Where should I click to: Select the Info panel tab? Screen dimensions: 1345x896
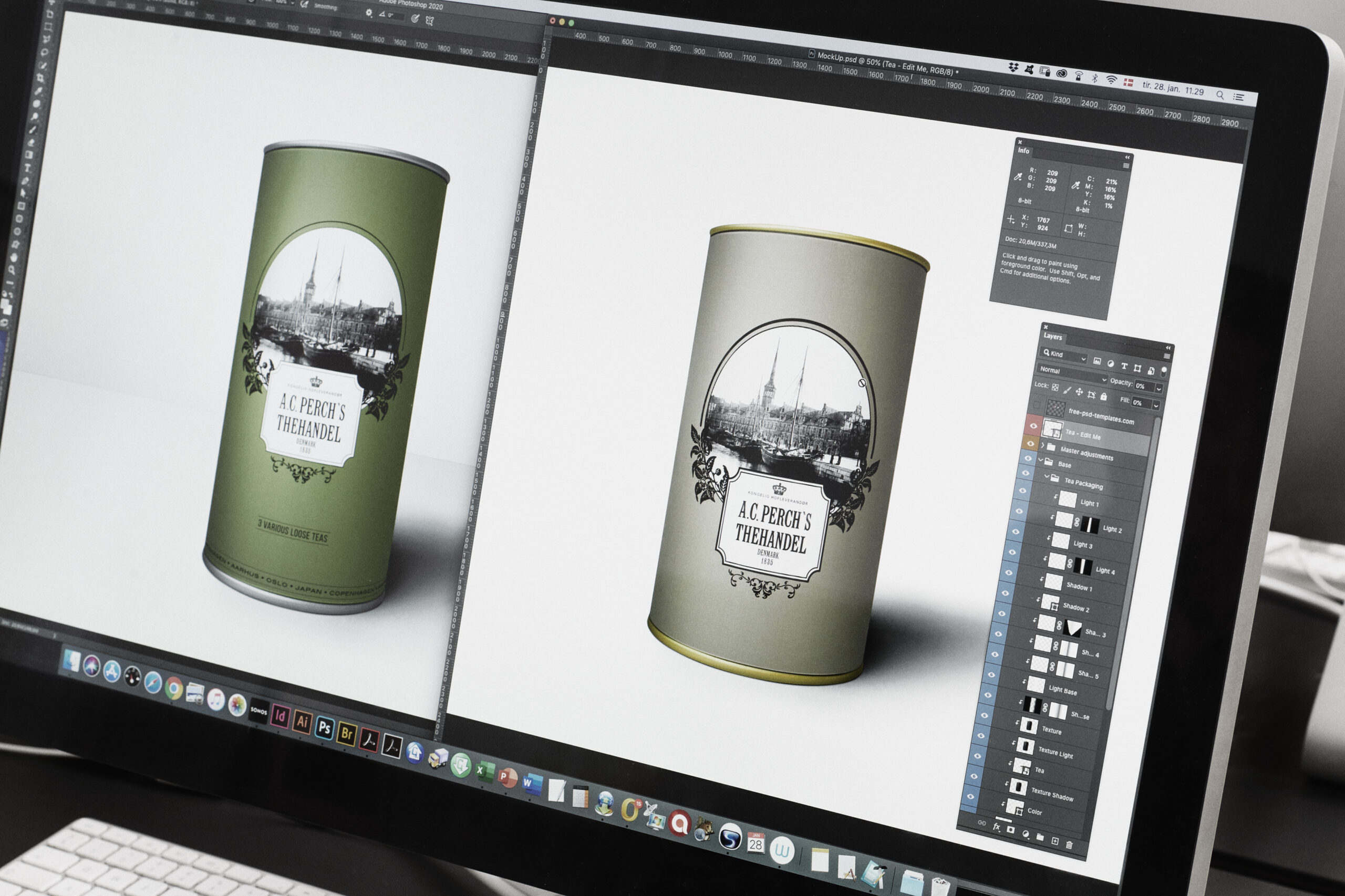click(x=1023, y=151)
